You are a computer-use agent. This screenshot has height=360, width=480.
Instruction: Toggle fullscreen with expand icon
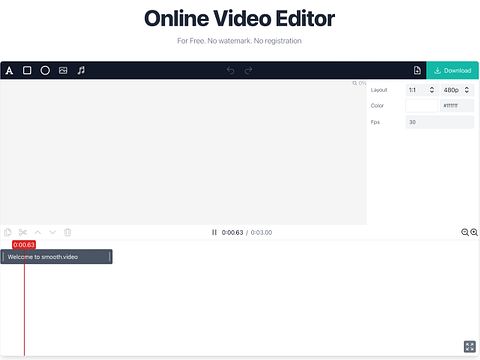pos(470,347)
